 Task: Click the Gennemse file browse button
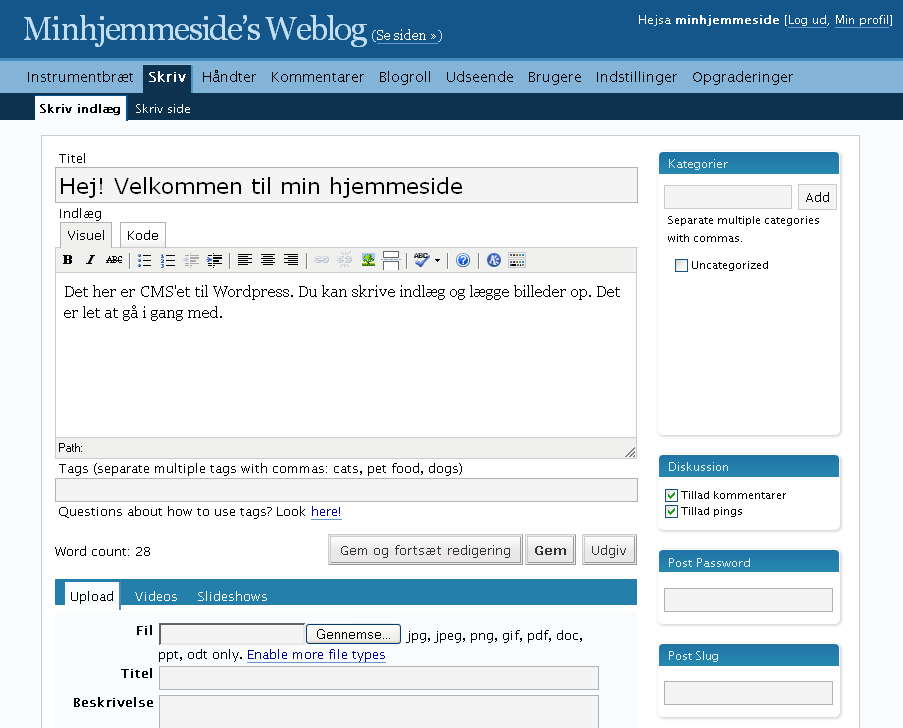353,634
